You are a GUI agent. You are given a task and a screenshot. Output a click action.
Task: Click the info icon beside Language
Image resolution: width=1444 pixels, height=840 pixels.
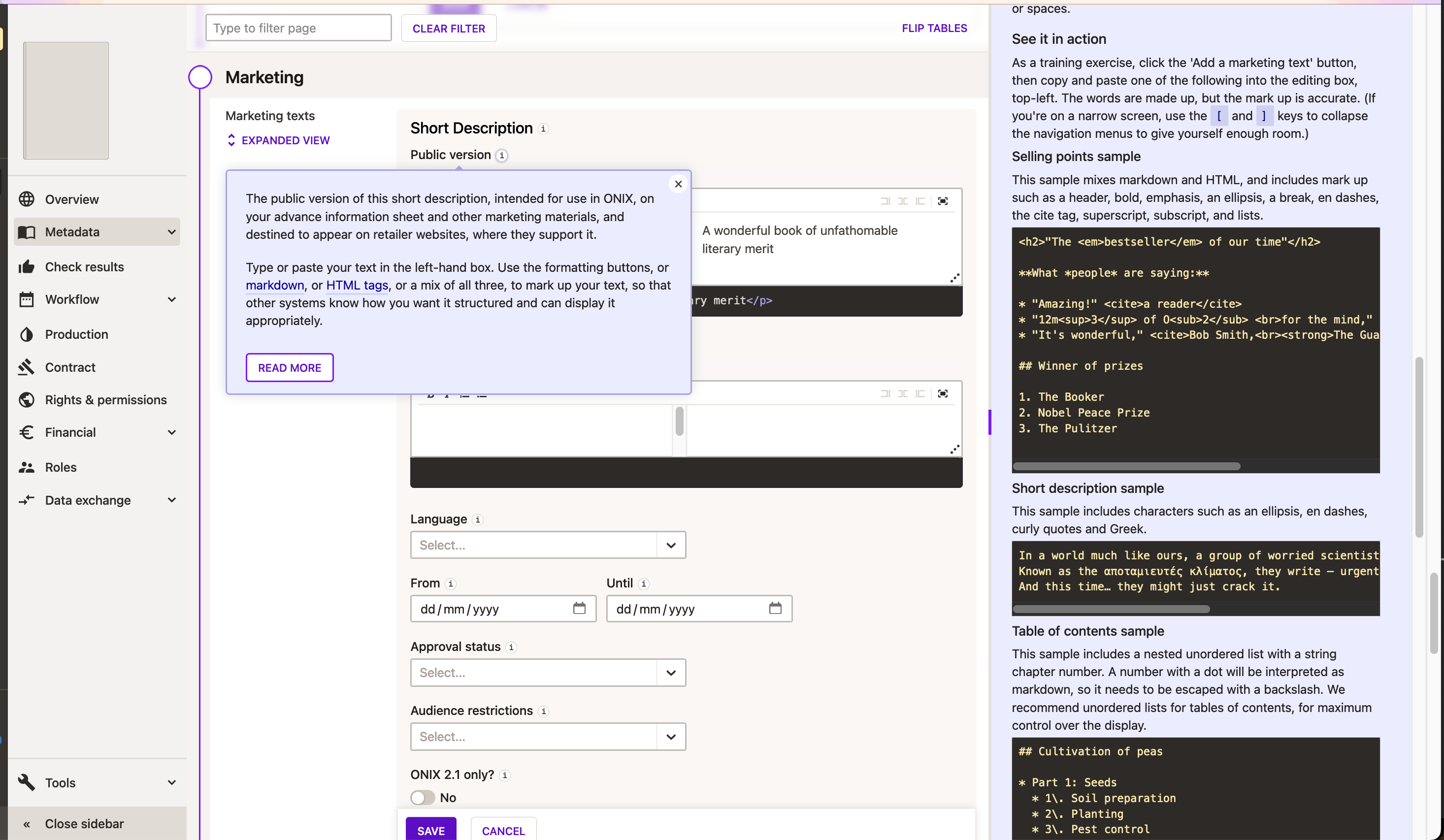(477, 519)
